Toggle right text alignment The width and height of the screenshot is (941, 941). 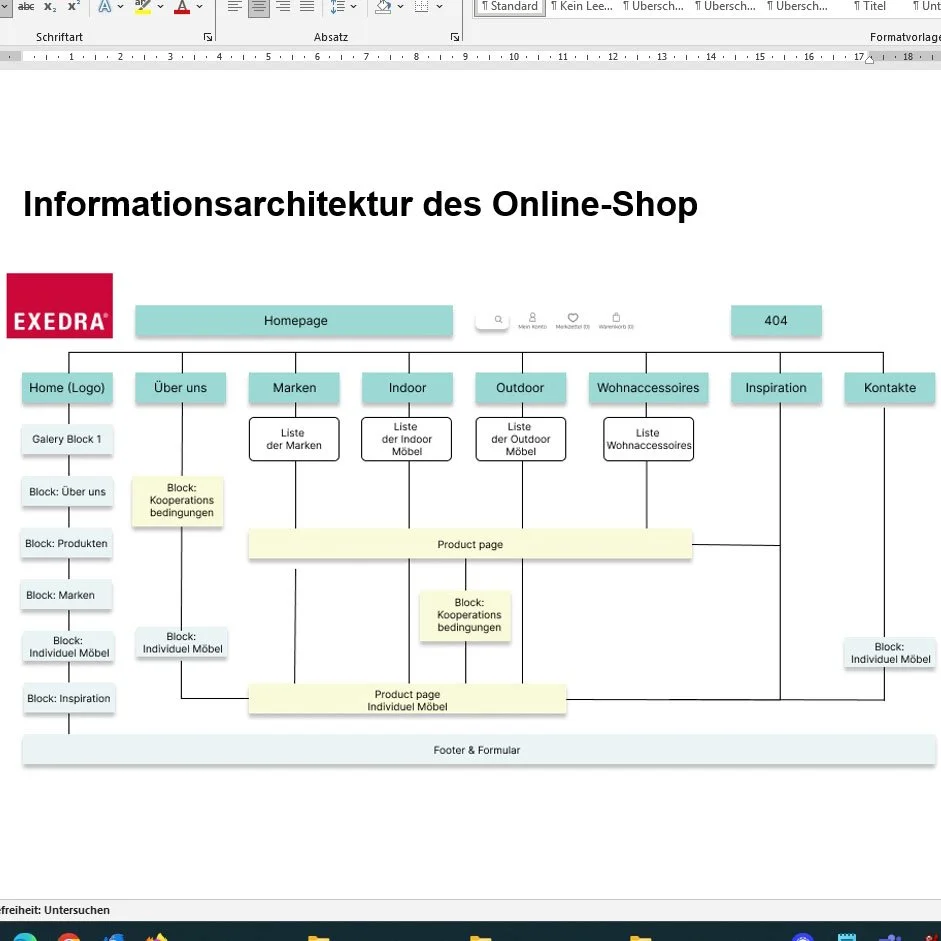[283, 7]
